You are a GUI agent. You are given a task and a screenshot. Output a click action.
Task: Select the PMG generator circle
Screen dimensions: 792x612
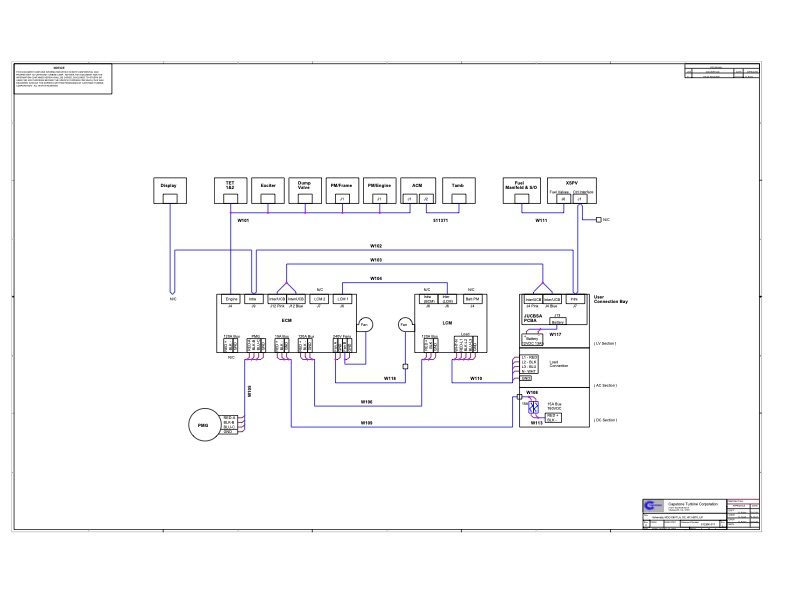tap(205, 425)
